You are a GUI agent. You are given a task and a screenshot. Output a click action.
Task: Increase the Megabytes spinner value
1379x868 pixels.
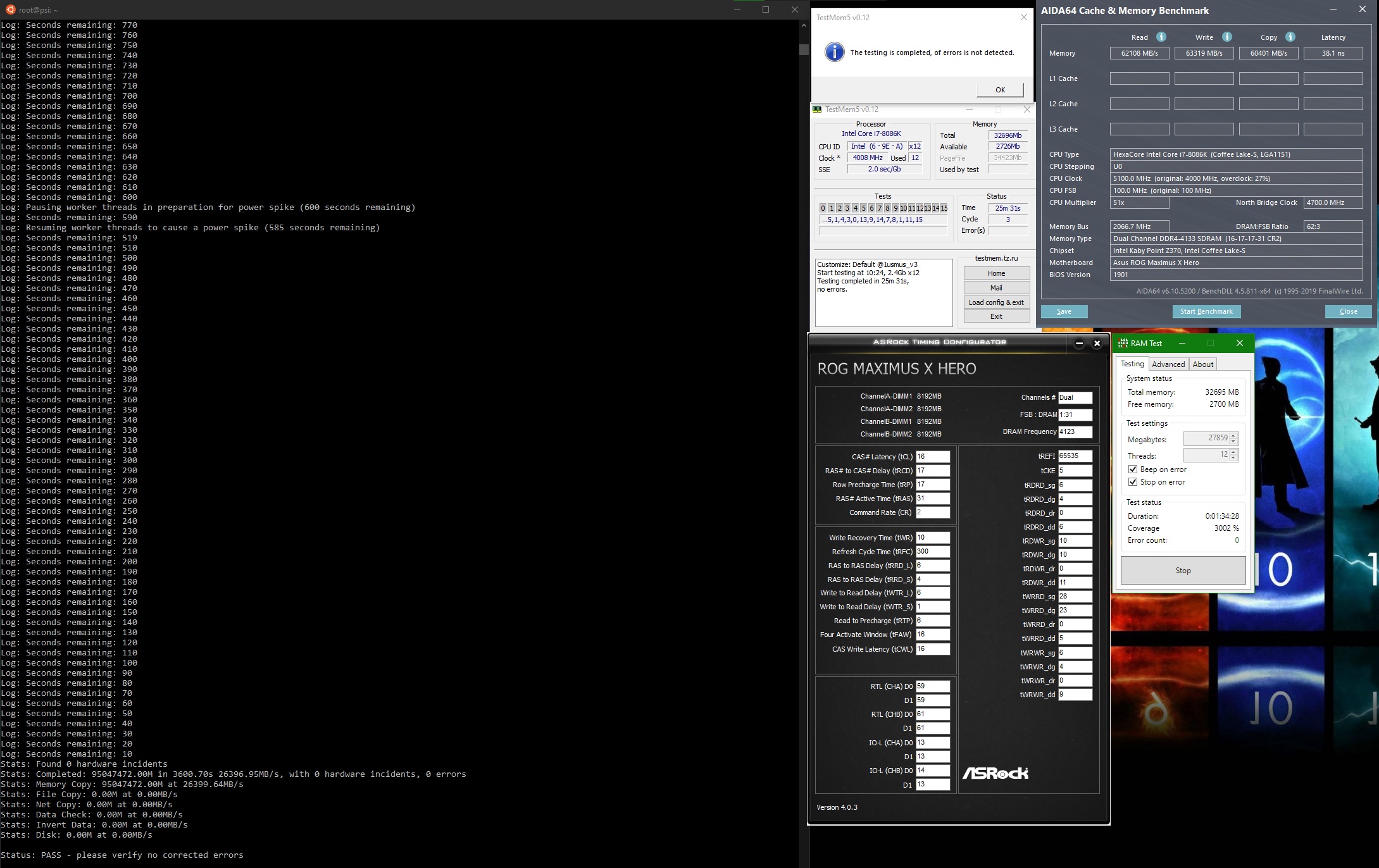tap(1233, 435)
